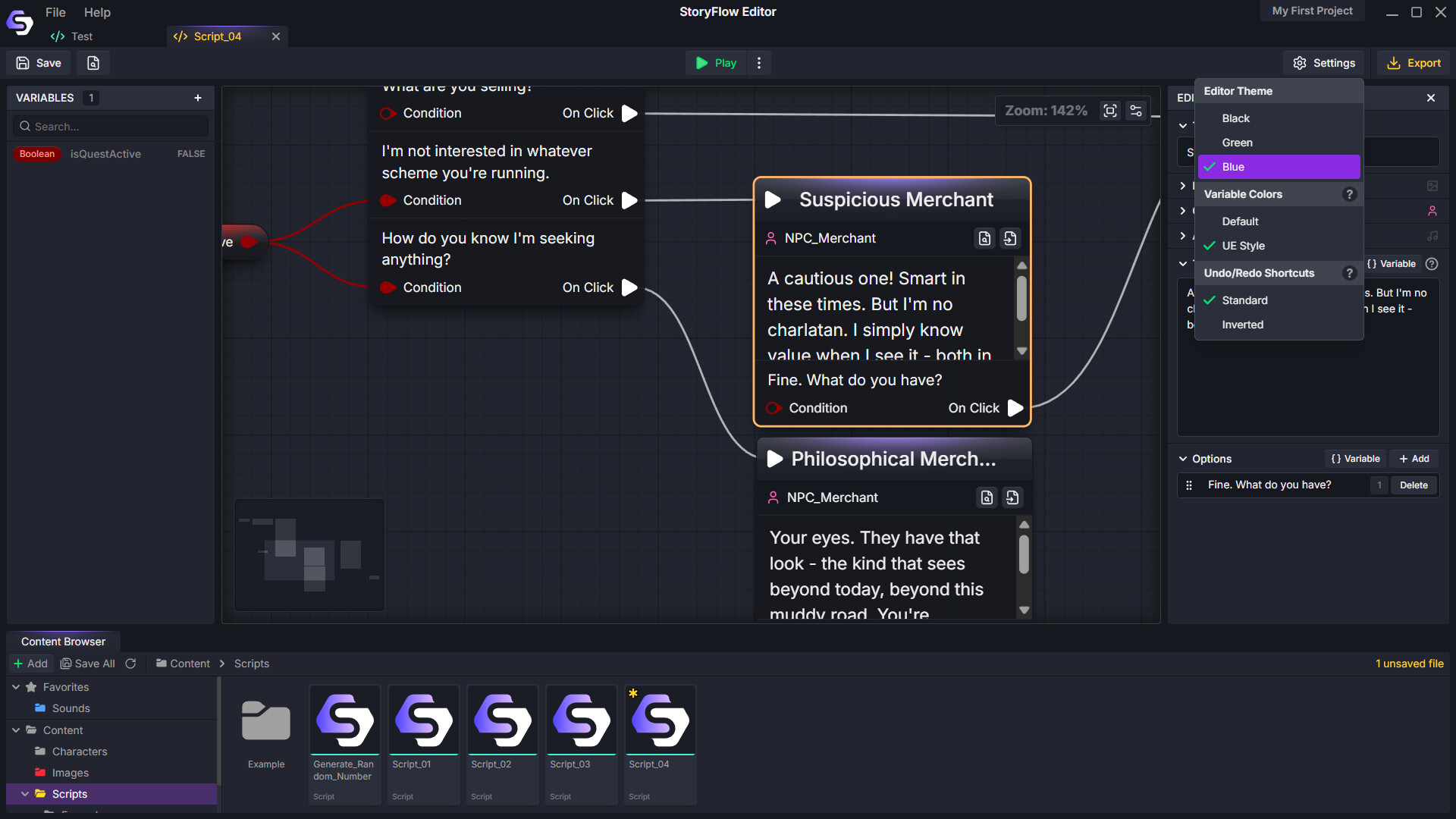Switch Variable Colors to Default
This screenshot has width=1456, height=819.
coord(1240,221)
